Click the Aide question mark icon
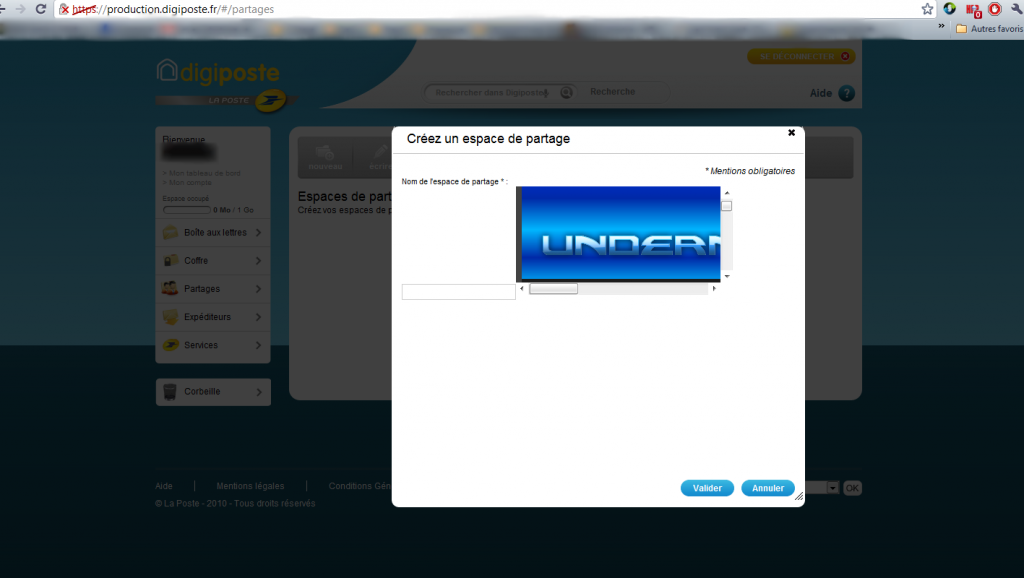Image resolution: width=1024 pixels, height=578 pixels. pyautogui.click(x=846, y=93)
